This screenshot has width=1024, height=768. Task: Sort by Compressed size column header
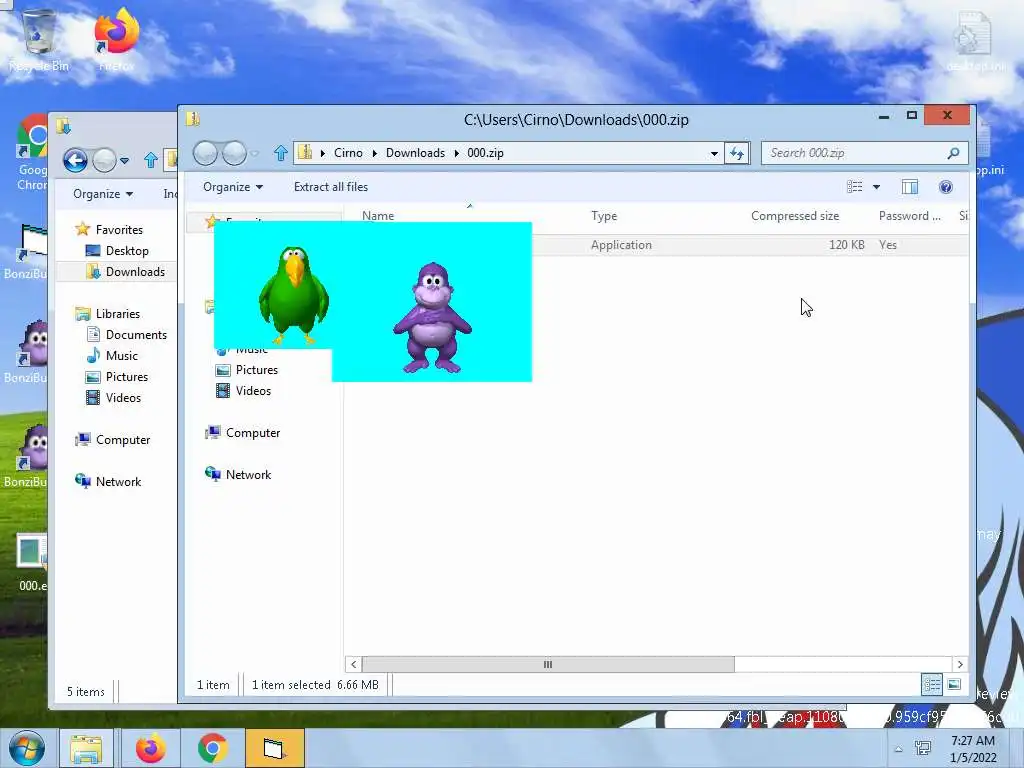pyautogui.click(x=795, y=216)
